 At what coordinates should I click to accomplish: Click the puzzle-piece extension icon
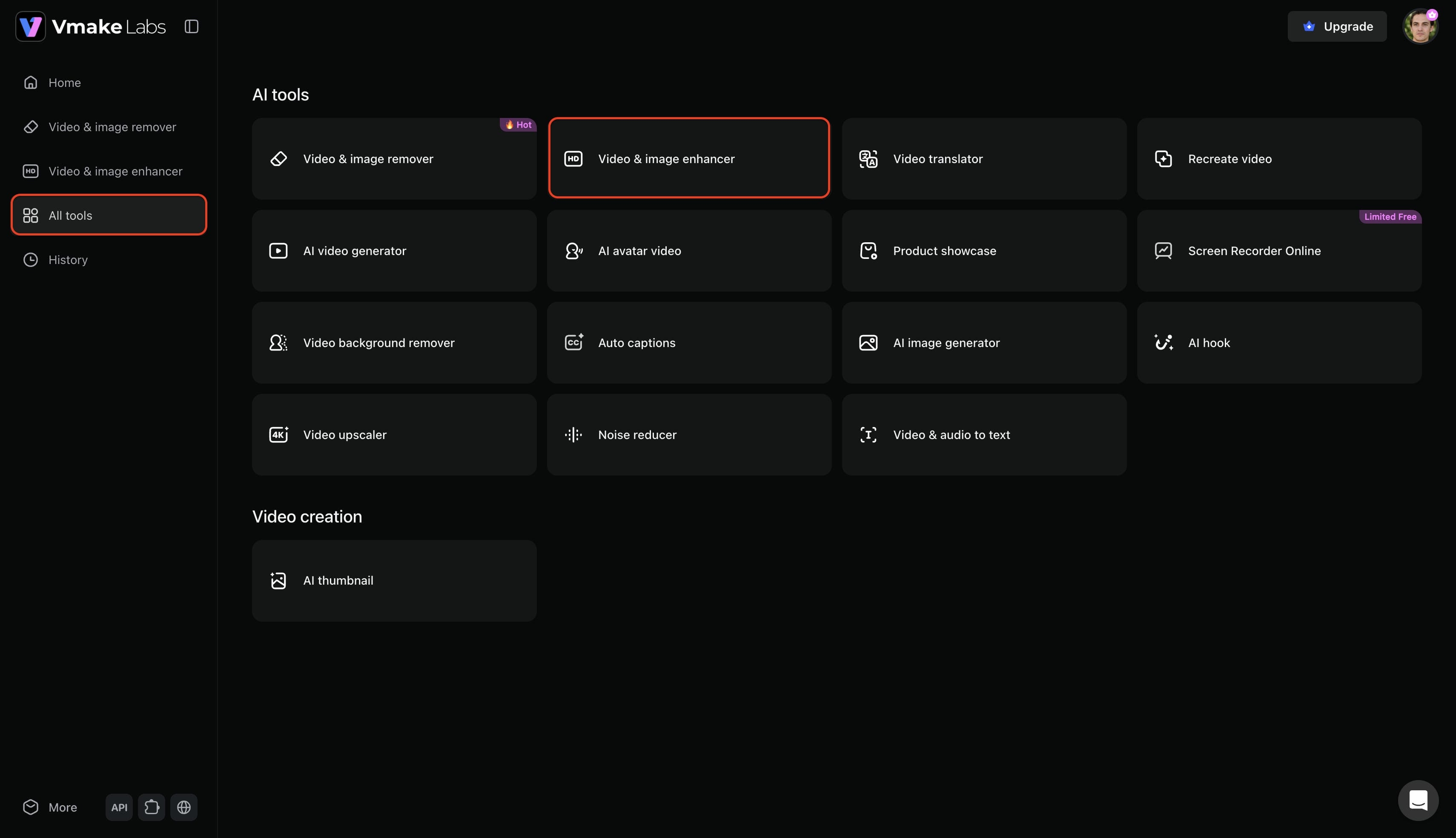(151, 807)
